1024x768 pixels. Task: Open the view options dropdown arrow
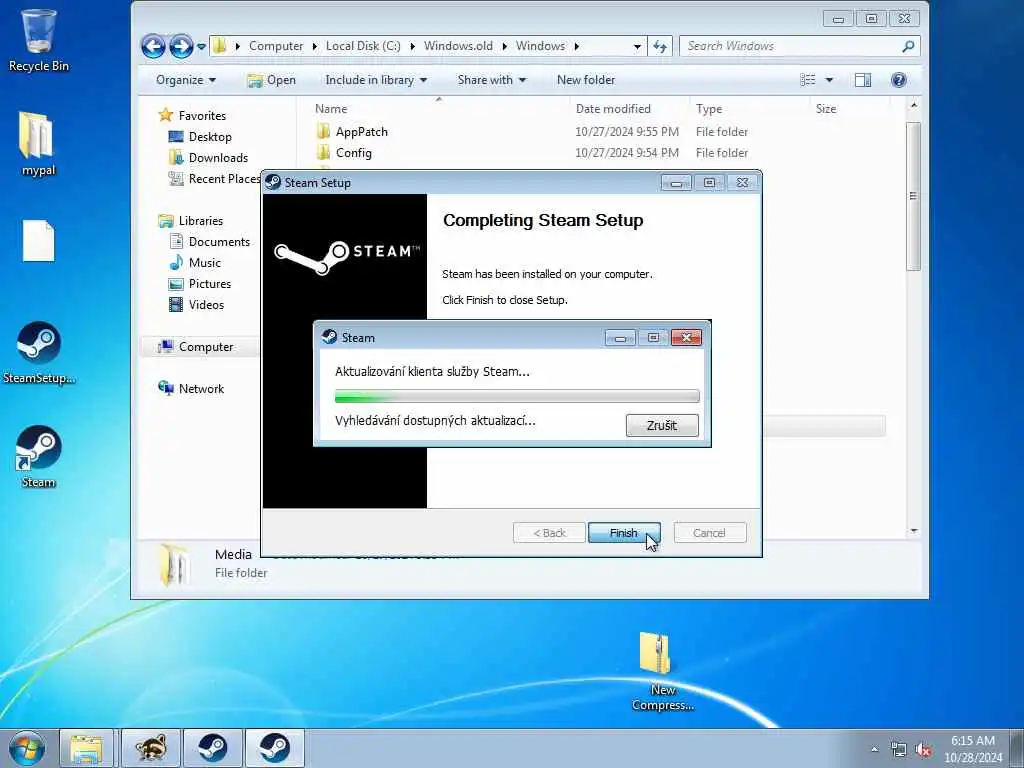(x=829, y=80)
